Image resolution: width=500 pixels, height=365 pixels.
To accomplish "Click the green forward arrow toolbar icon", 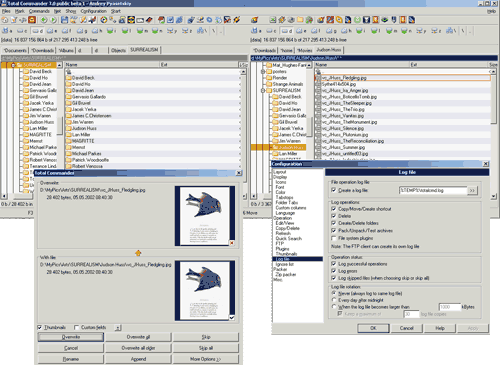I will (53, 20).
